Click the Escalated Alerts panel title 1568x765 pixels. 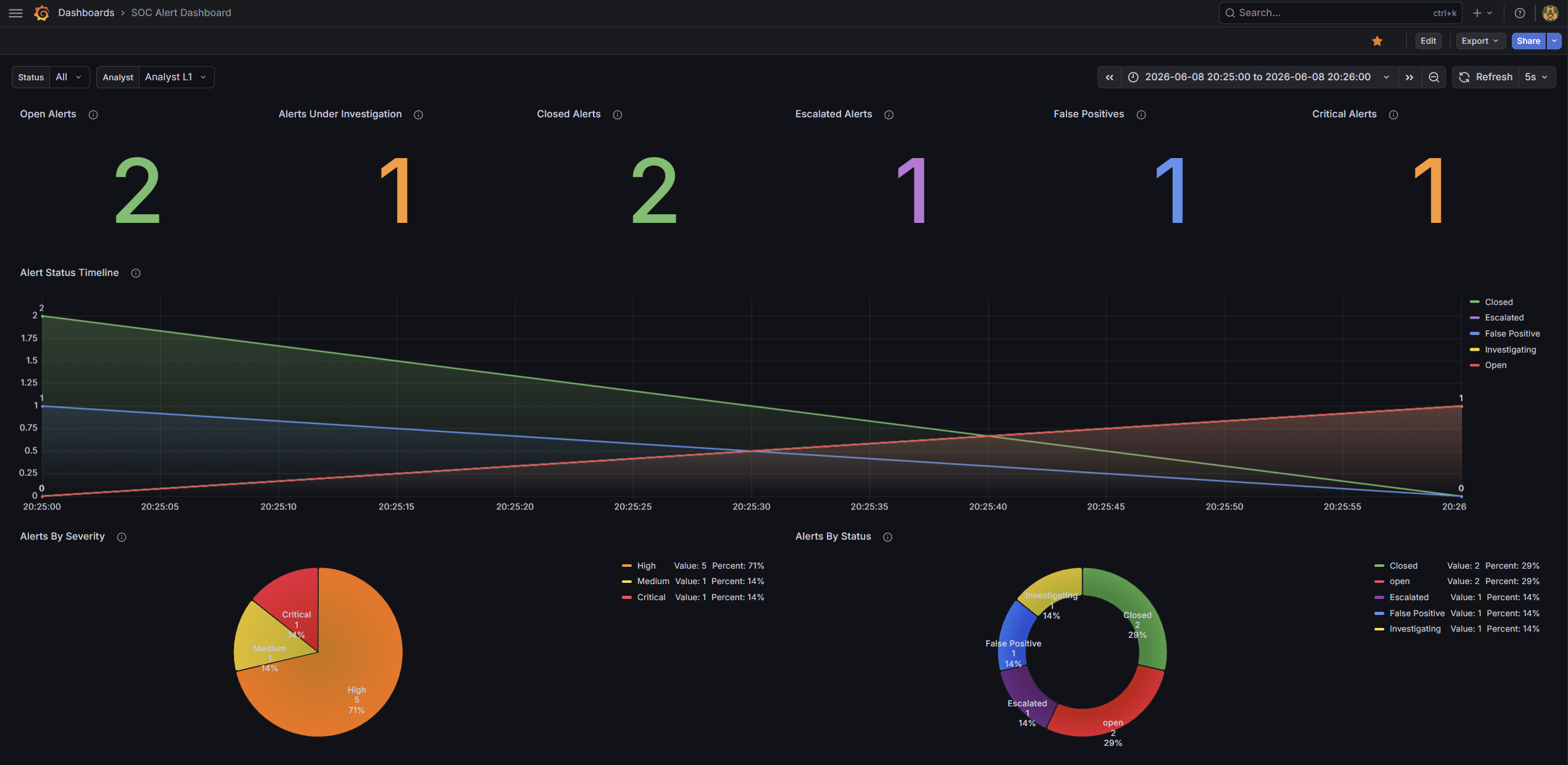click(x=834, y=114)
